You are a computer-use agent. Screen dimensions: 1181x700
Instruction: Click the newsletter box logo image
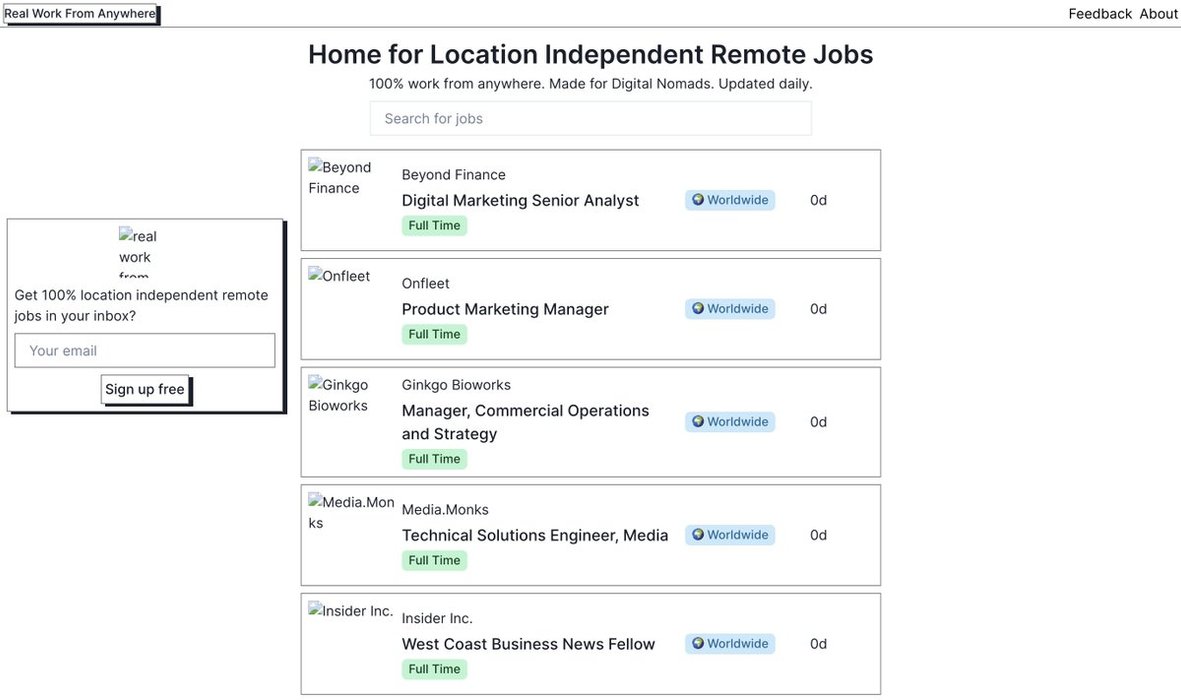138,252
